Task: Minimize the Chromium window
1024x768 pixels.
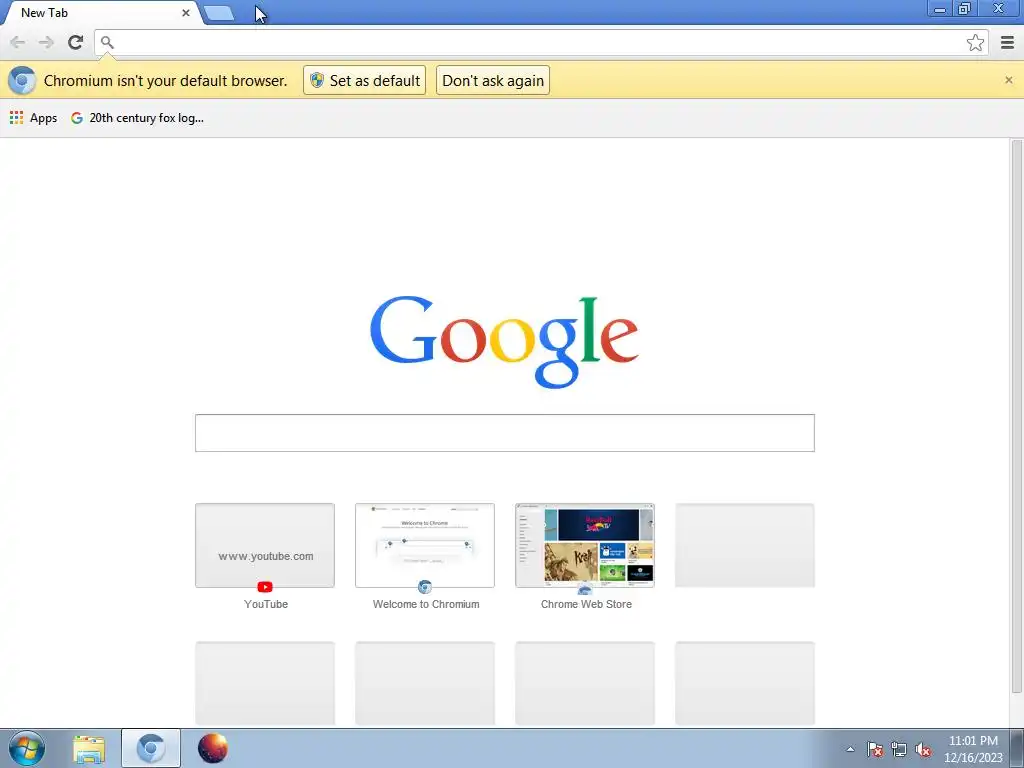Action: tap(940, 9)
